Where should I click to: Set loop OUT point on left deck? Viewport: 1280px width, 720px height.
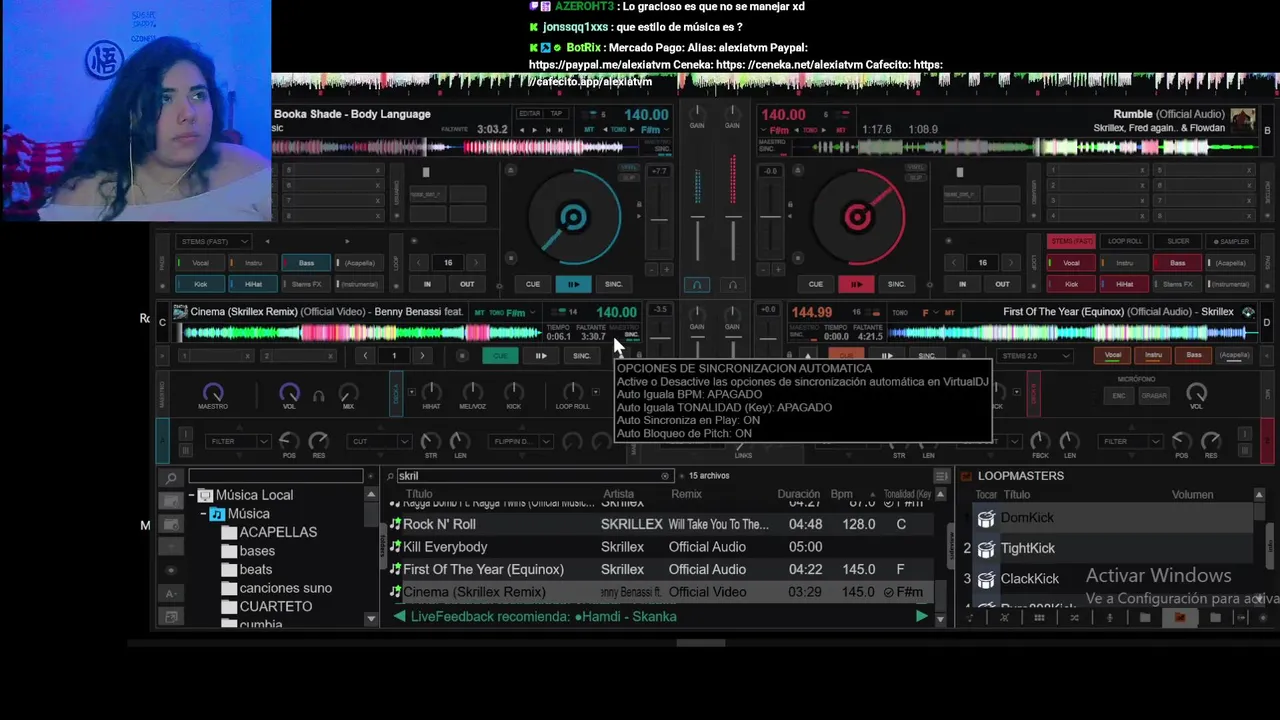[467, 284]
